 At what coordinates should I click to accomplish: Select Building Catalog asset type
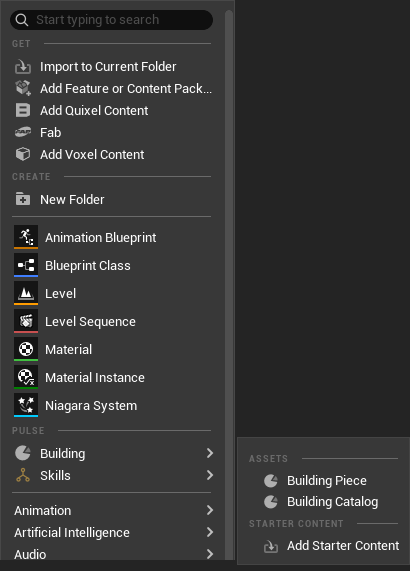(323, 501)
